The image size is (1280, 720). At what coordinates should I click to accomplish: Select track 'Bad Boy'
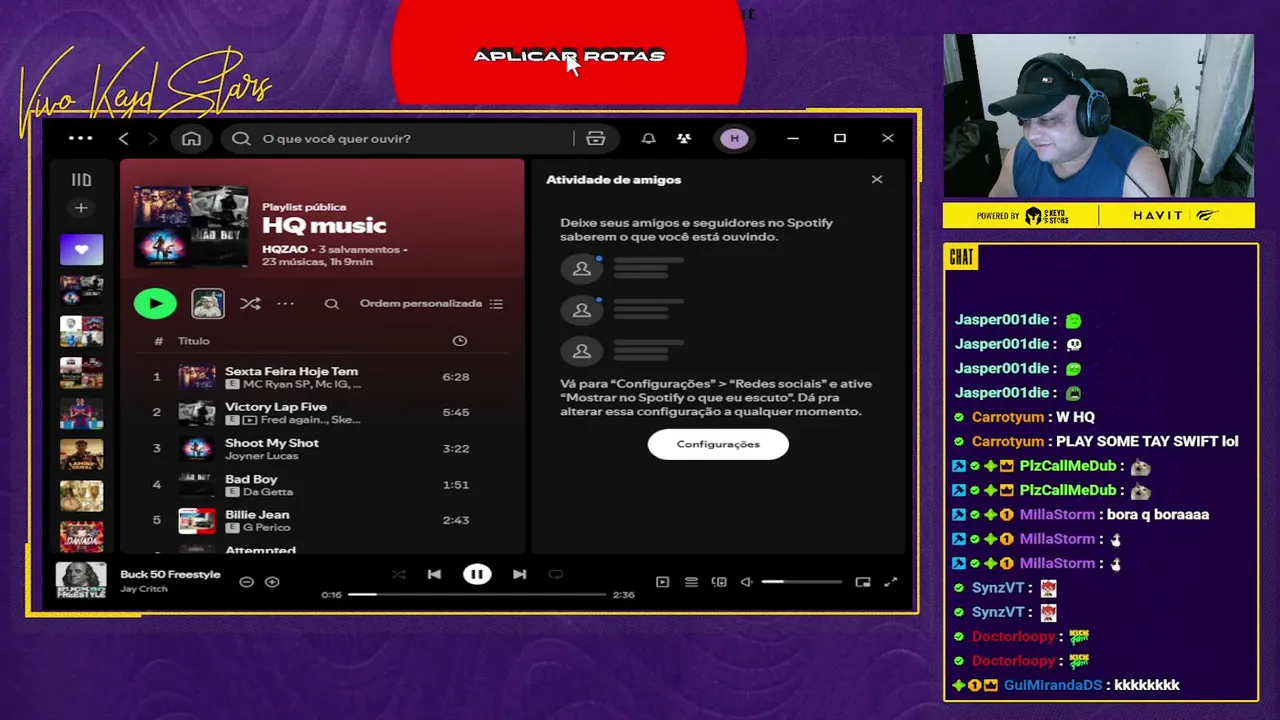tap(251, 479)
